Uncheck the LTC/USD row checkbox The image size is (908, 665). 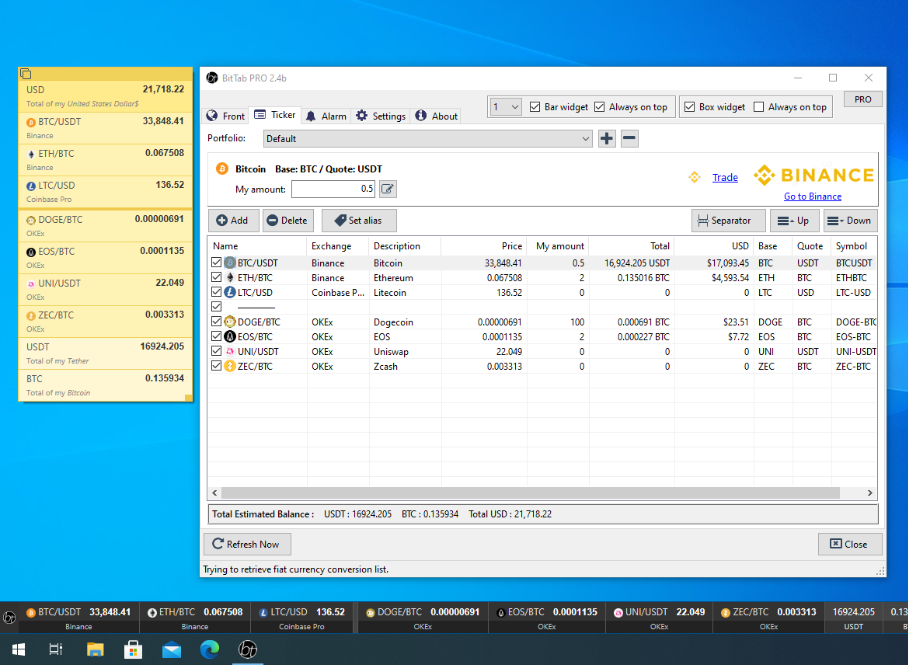coord(217,293)
